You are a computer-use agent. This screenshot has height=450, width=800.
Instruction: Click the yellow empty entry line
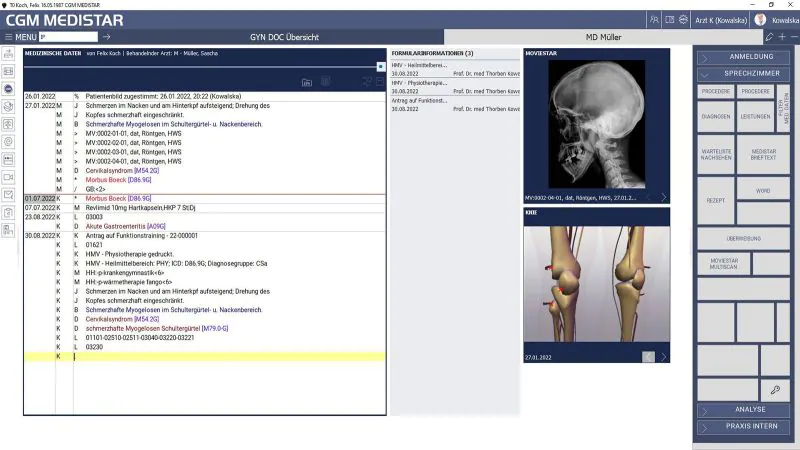pyautogui.click(x=205, y=357)
